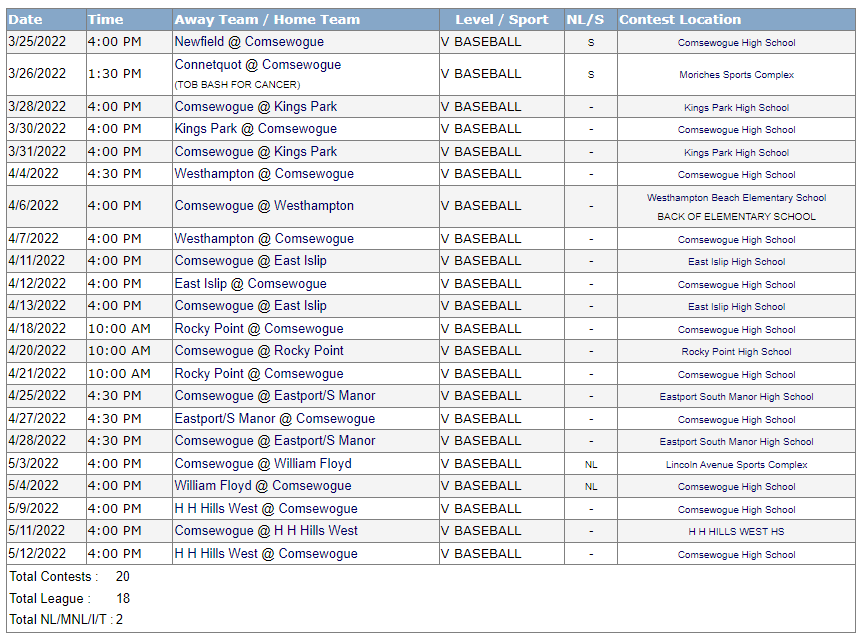The width and height of the screenshot is (862, 641).
Task: Open H H Hills West @ Comsewogue on 5/12/2022
Action: pos(266,554)
